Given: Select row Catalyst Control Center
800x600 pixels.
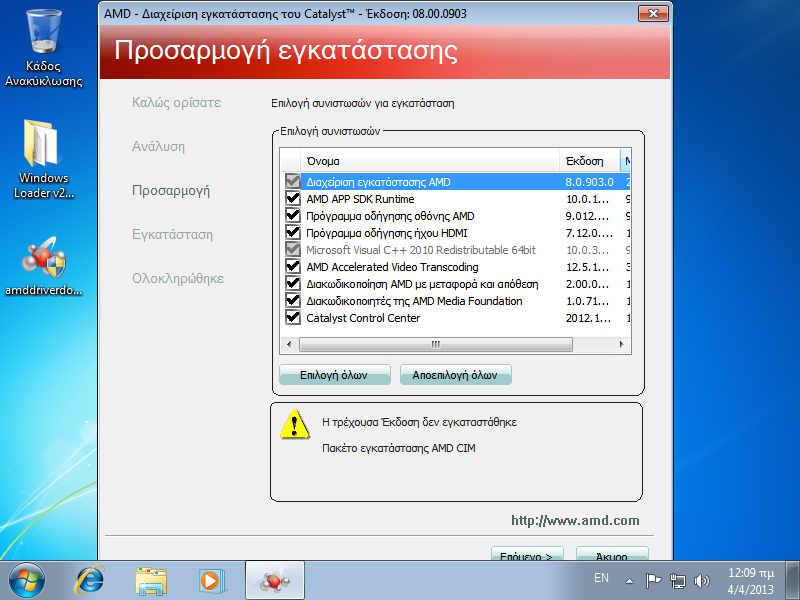Looking at the screenshot, I should [x=456, y=318].
